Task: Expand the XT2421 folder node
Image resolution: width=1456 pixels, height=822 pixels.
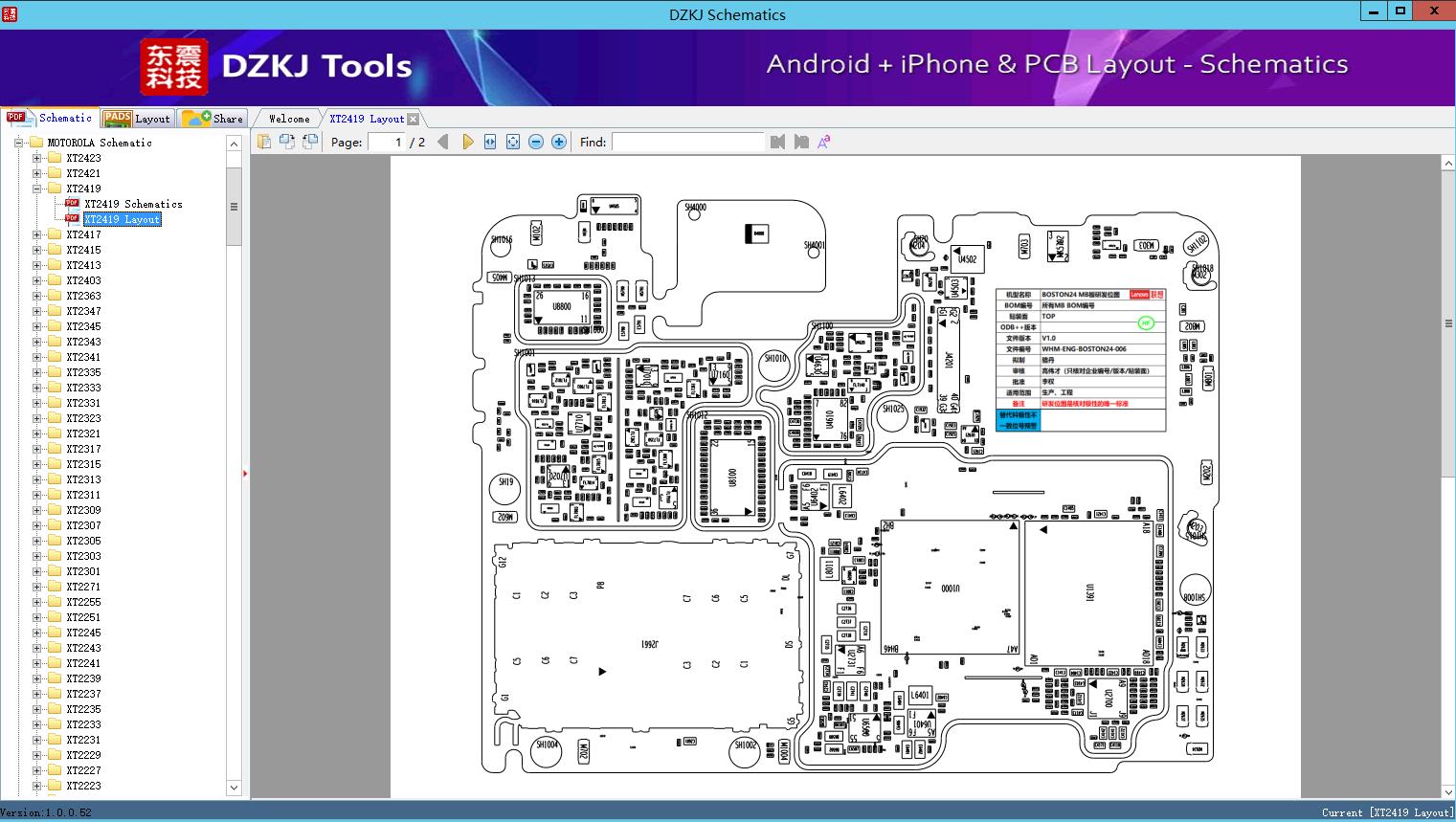Action: 36,173
